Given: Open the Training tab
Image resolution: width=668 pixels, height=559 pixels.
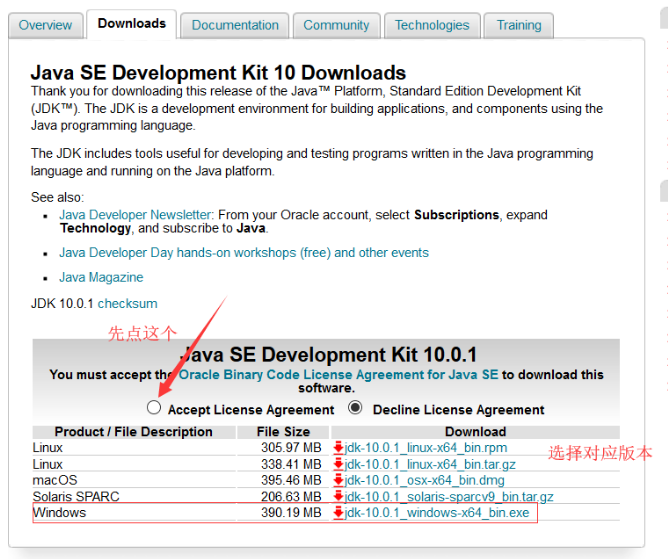Looking at the screenshot, I should pyautogui.click(x=519, y=25).
